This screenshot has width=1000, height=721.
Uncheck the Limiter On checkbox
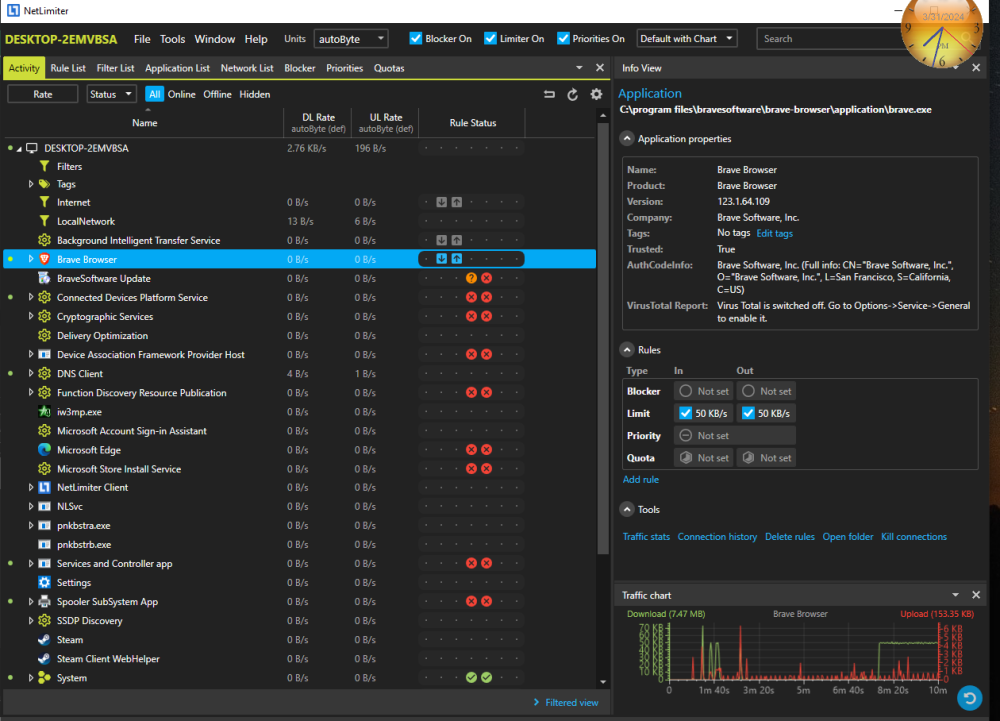click(x=490, y=39)
